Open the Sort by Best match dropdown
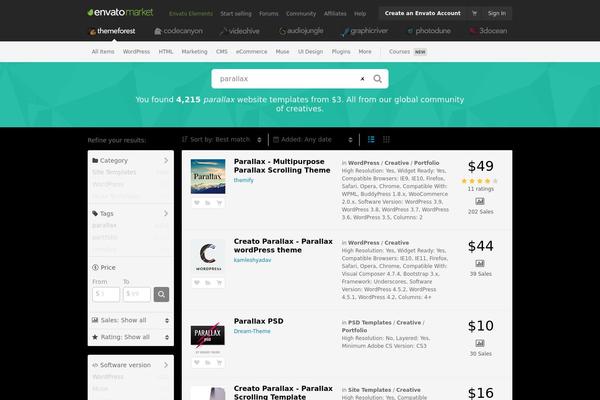The width and height of the screenshot is (600, 400). pyautogui.click(x=222, y=140)
